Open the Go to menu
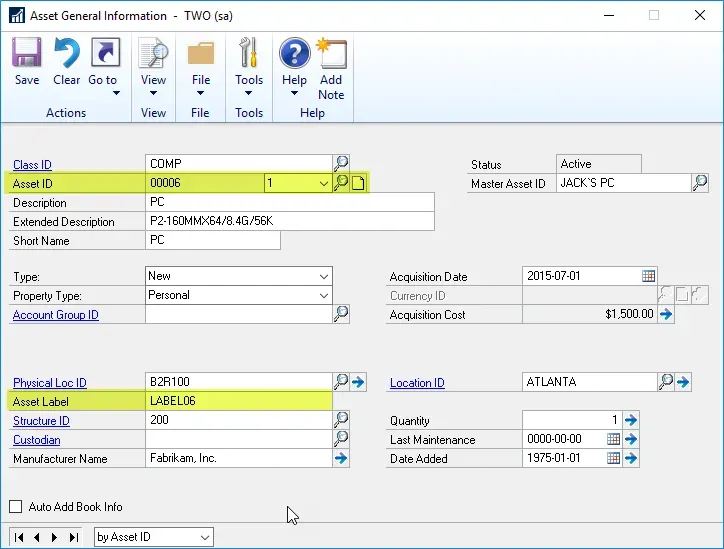 click(x=104, y=68)
